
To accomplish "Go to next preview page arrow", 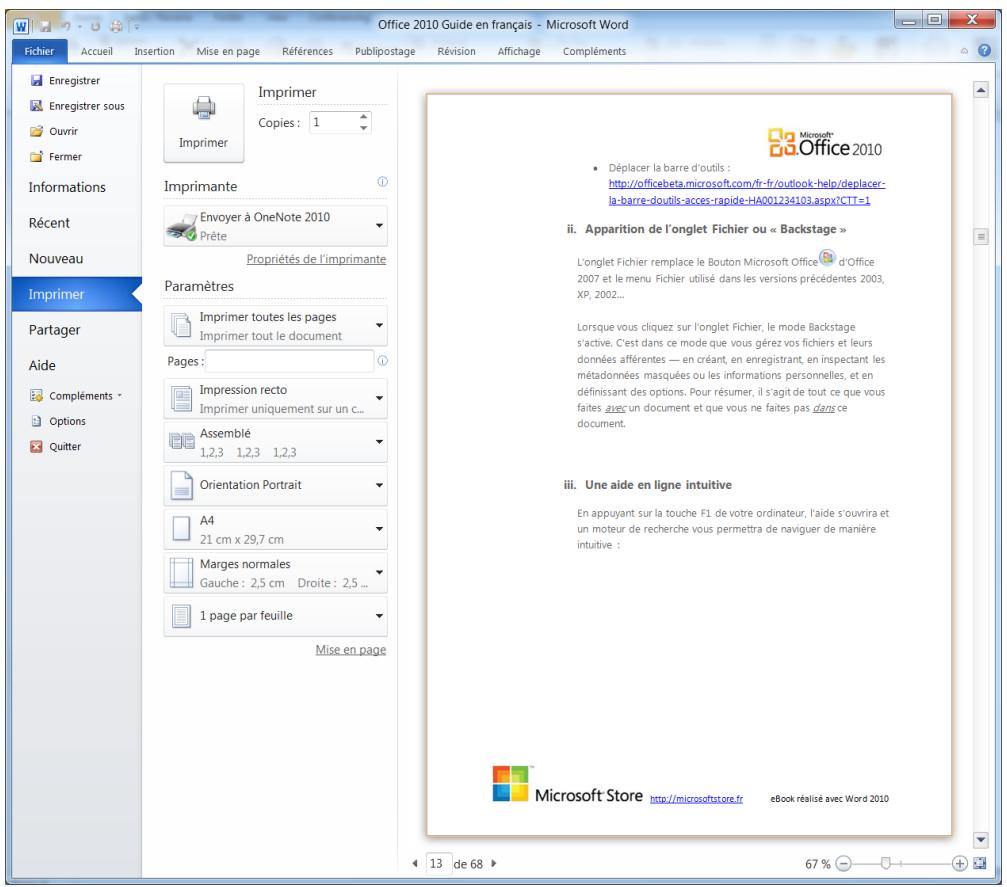I will tap(493, 863).
